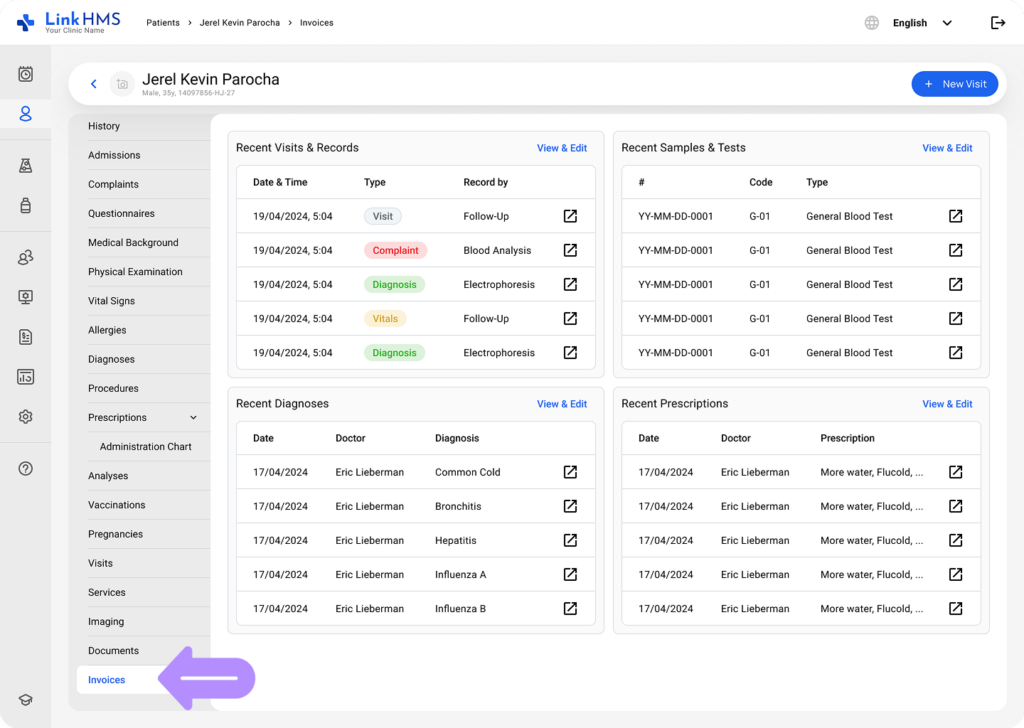Click the Documents menu entry

(x=114, y=651)
